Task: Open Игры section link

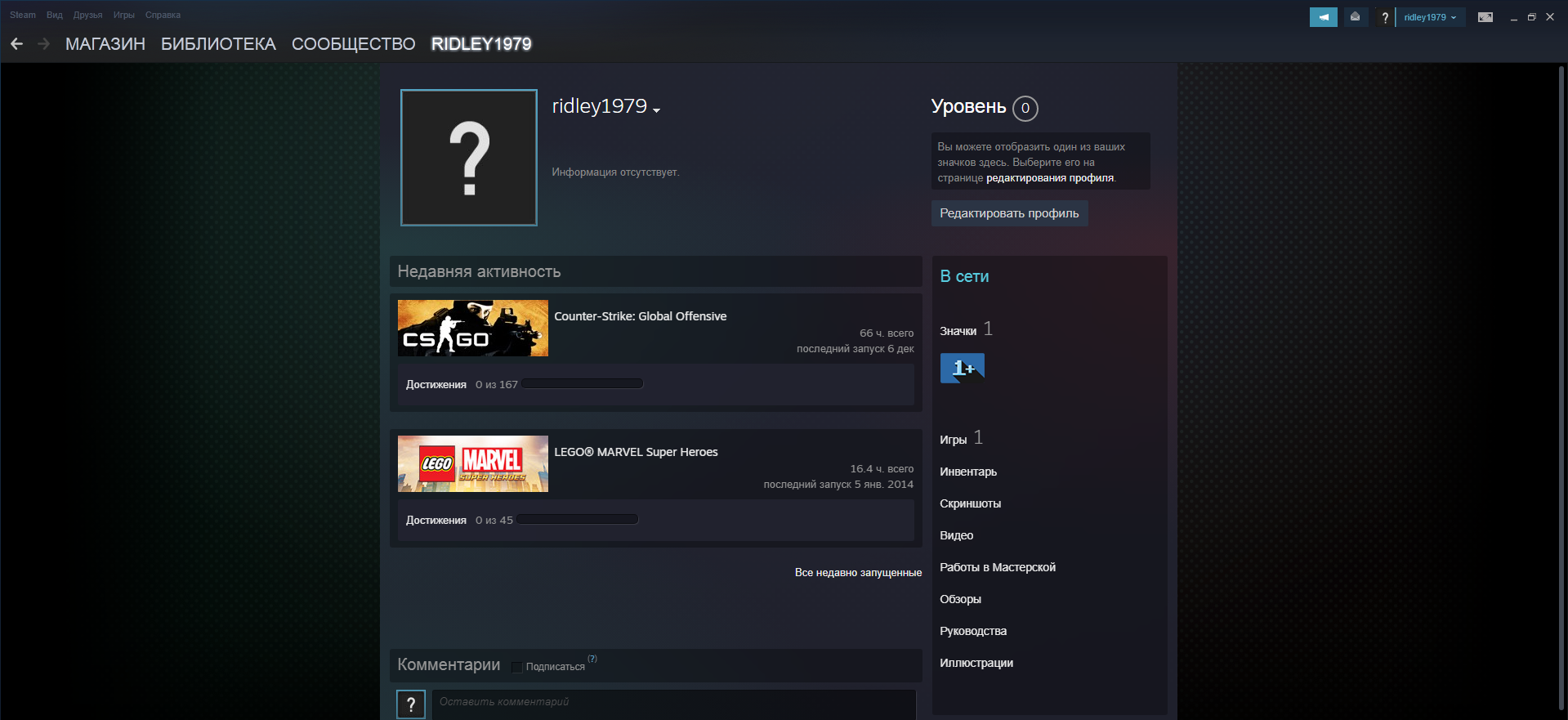Action: 953,440
